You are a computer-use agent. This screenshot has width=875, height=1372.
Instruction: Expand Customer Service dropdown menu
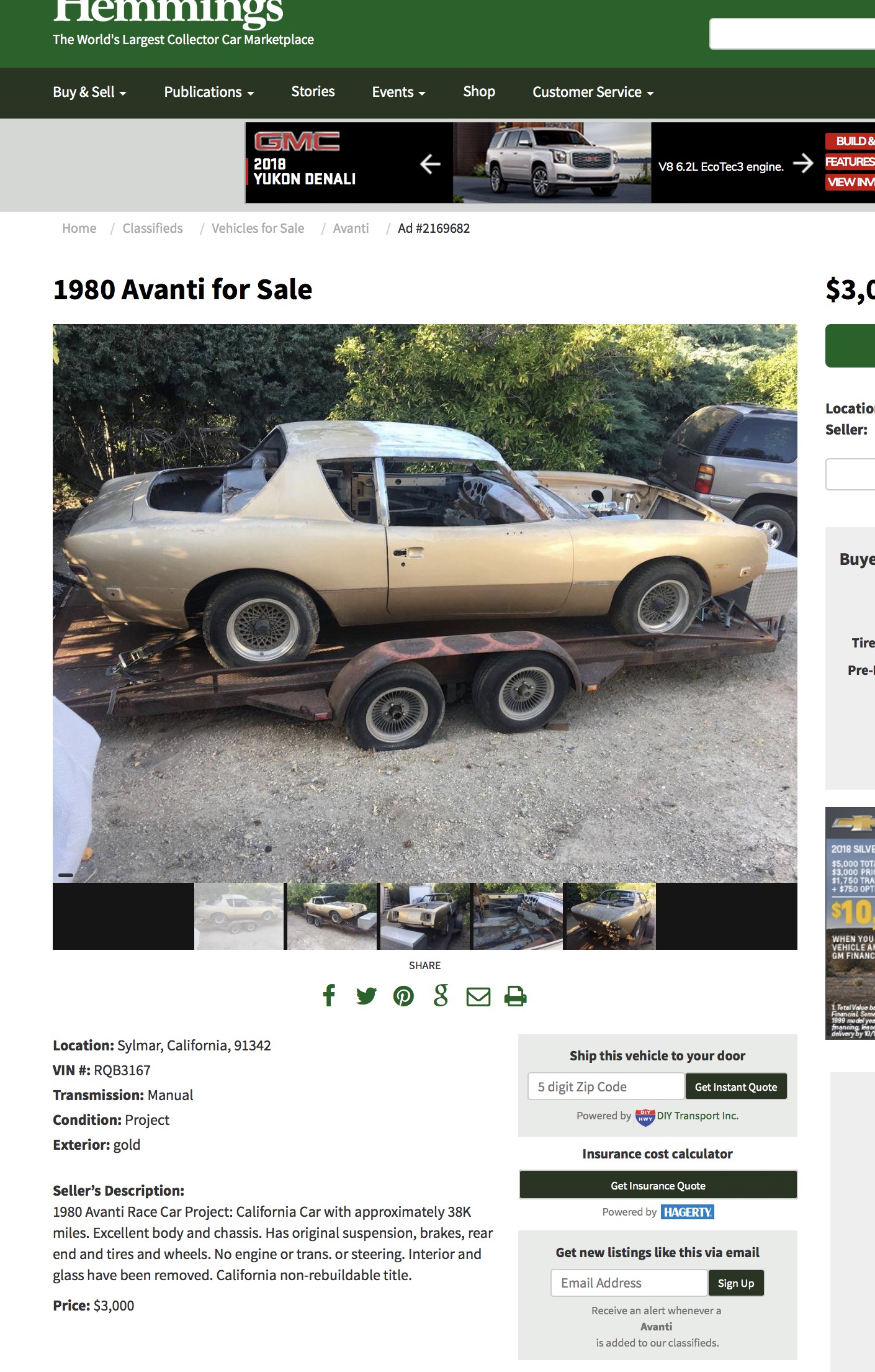pyautogui.click(x=593, y=92)
